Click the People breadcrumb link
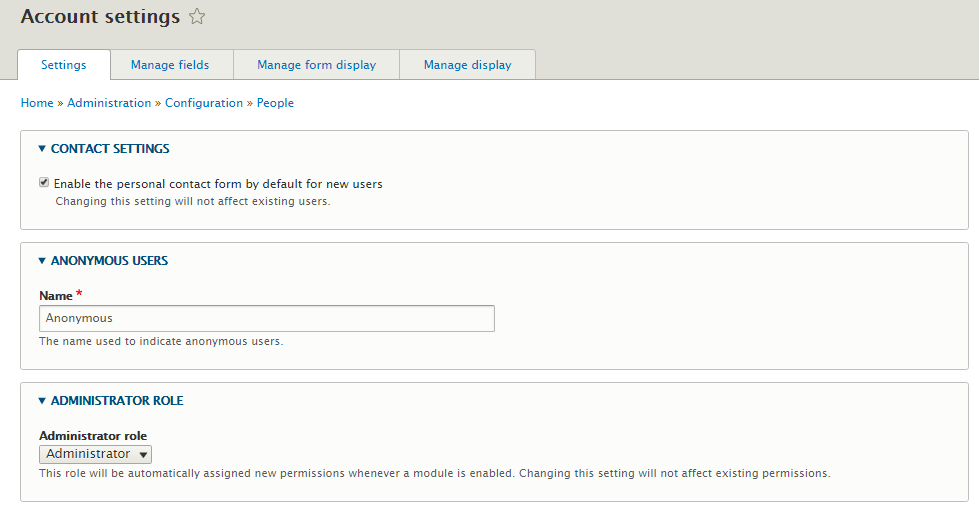Image resolution: width=979 pixels, height=510 pixels. pyautogui.click(x=275, y=103)
